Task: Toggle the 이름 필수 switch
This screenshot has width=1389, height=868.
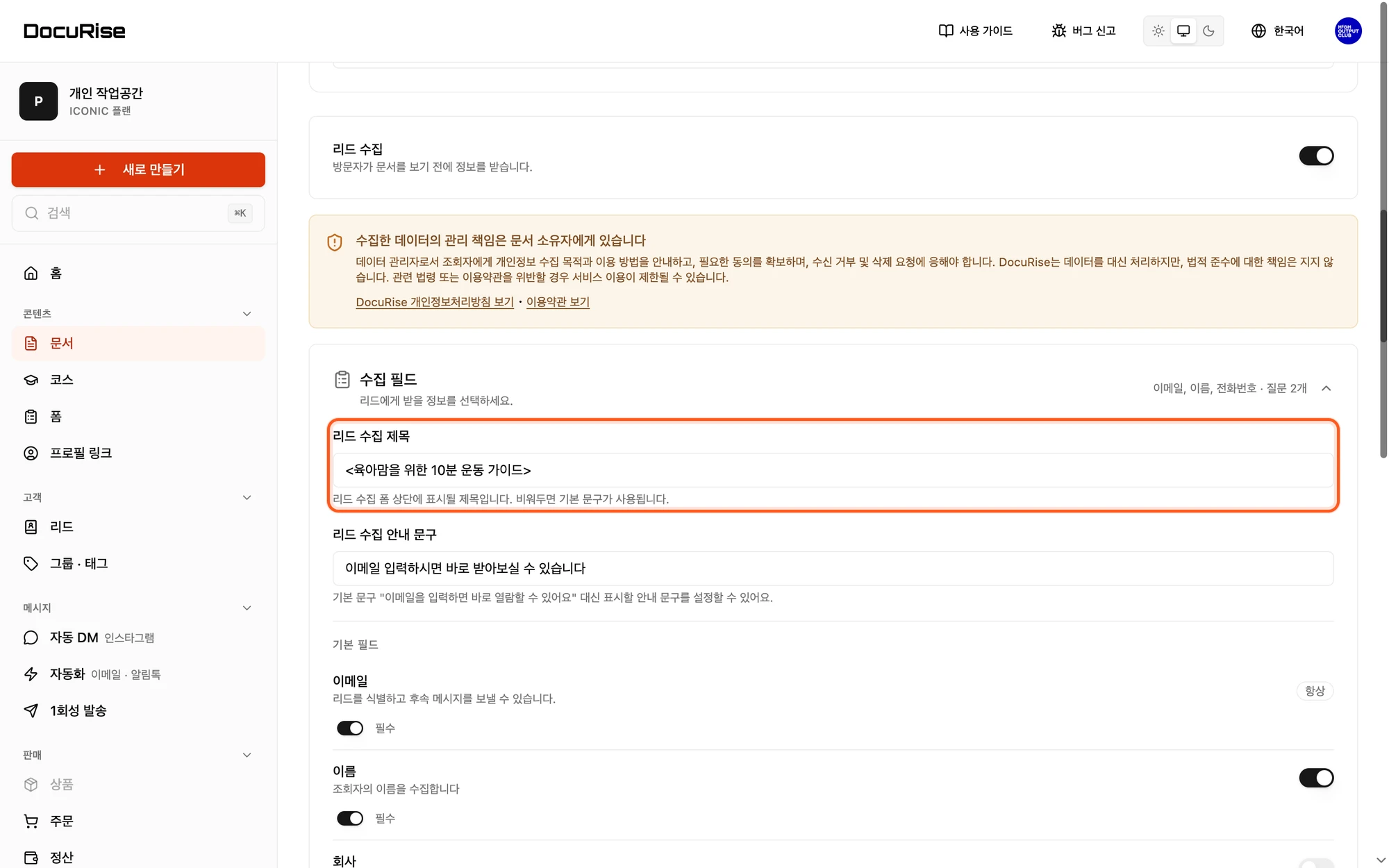Action: pyautogui.click(x=350, y=818)
